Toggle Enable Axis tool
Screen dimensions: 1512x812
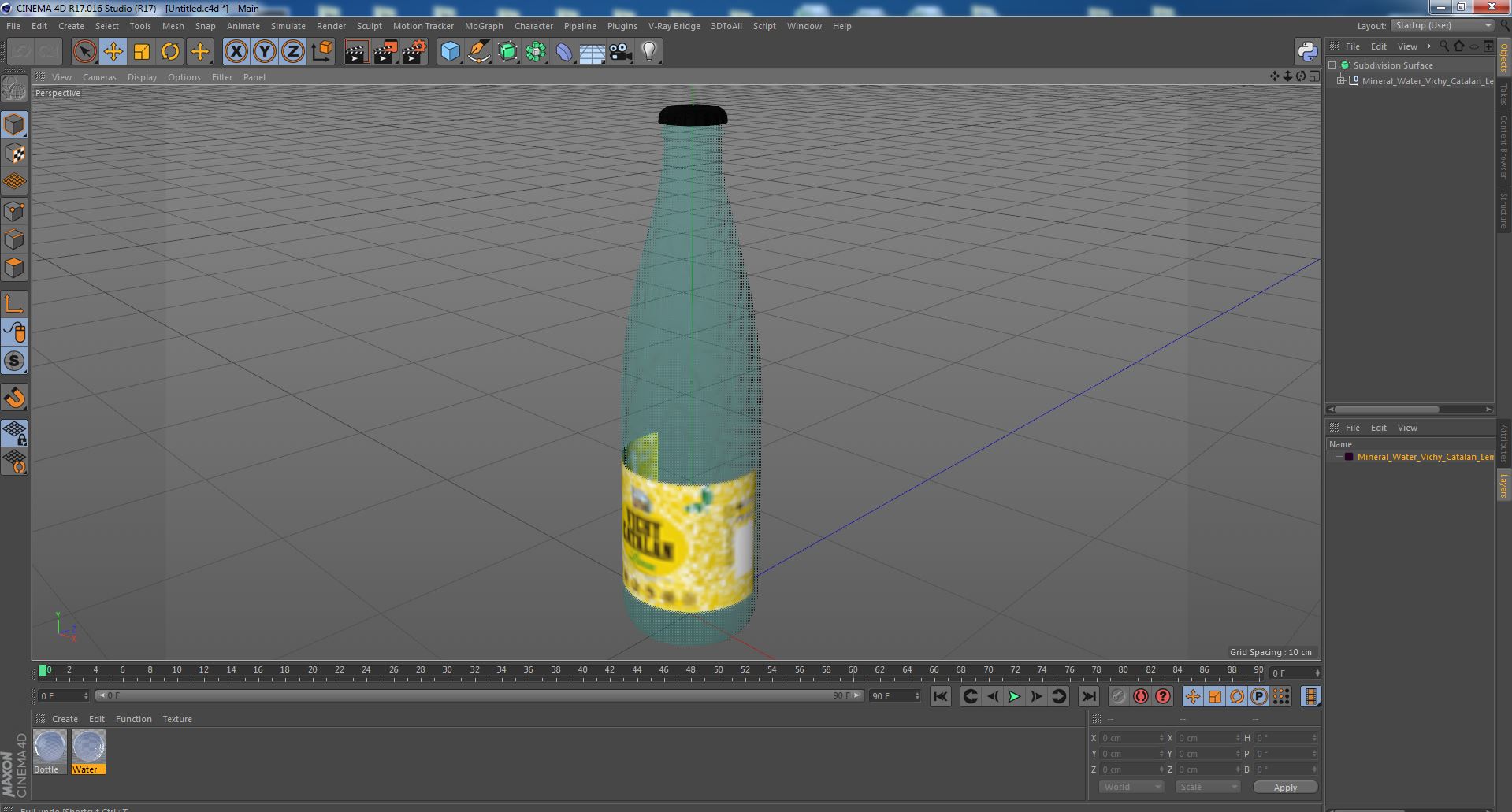coord(14,304)
